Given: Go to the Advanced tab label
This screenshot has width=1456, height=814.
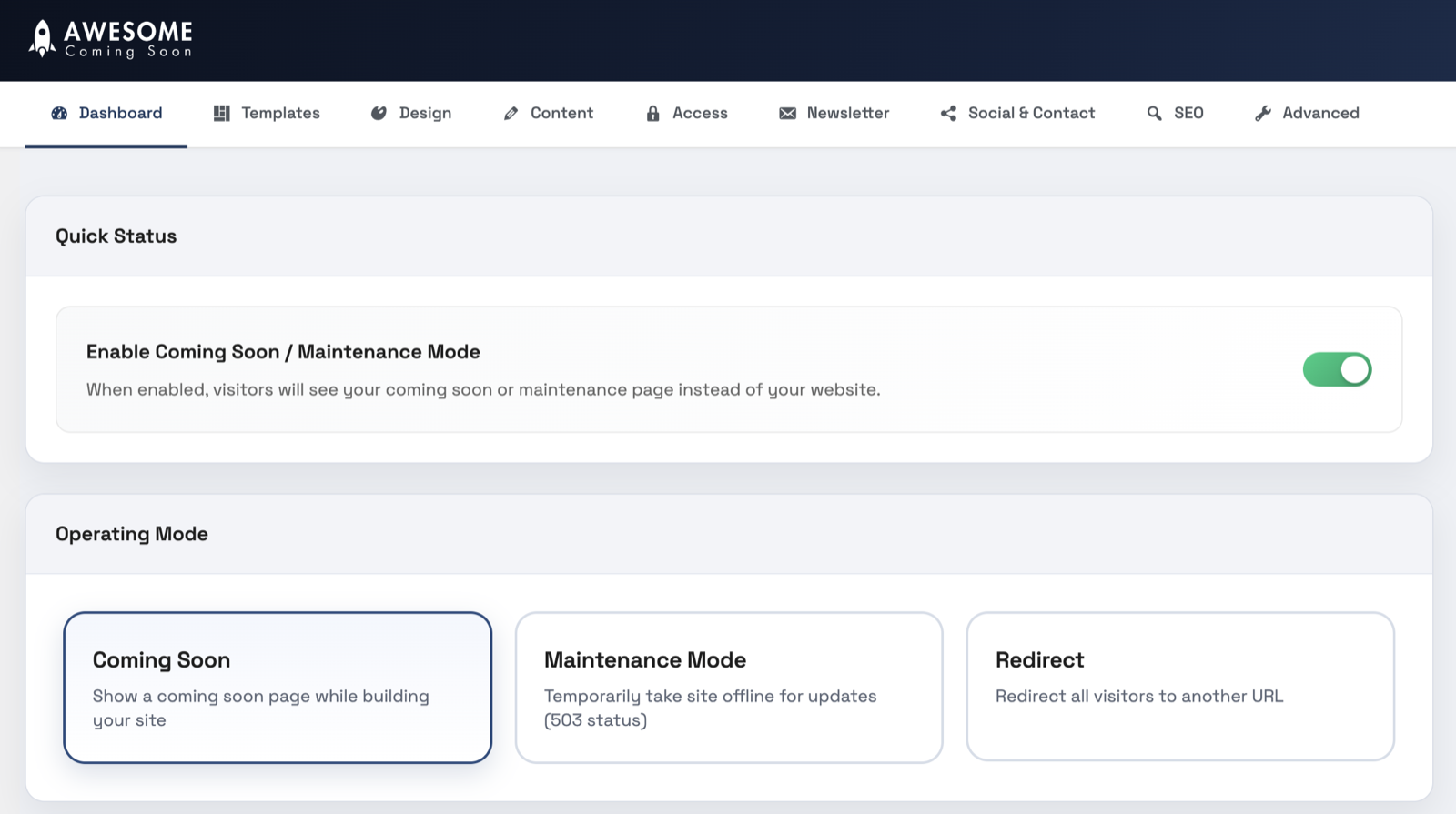Looking at the screenshot, I should pyautogui.click(x=1320, y=113).
